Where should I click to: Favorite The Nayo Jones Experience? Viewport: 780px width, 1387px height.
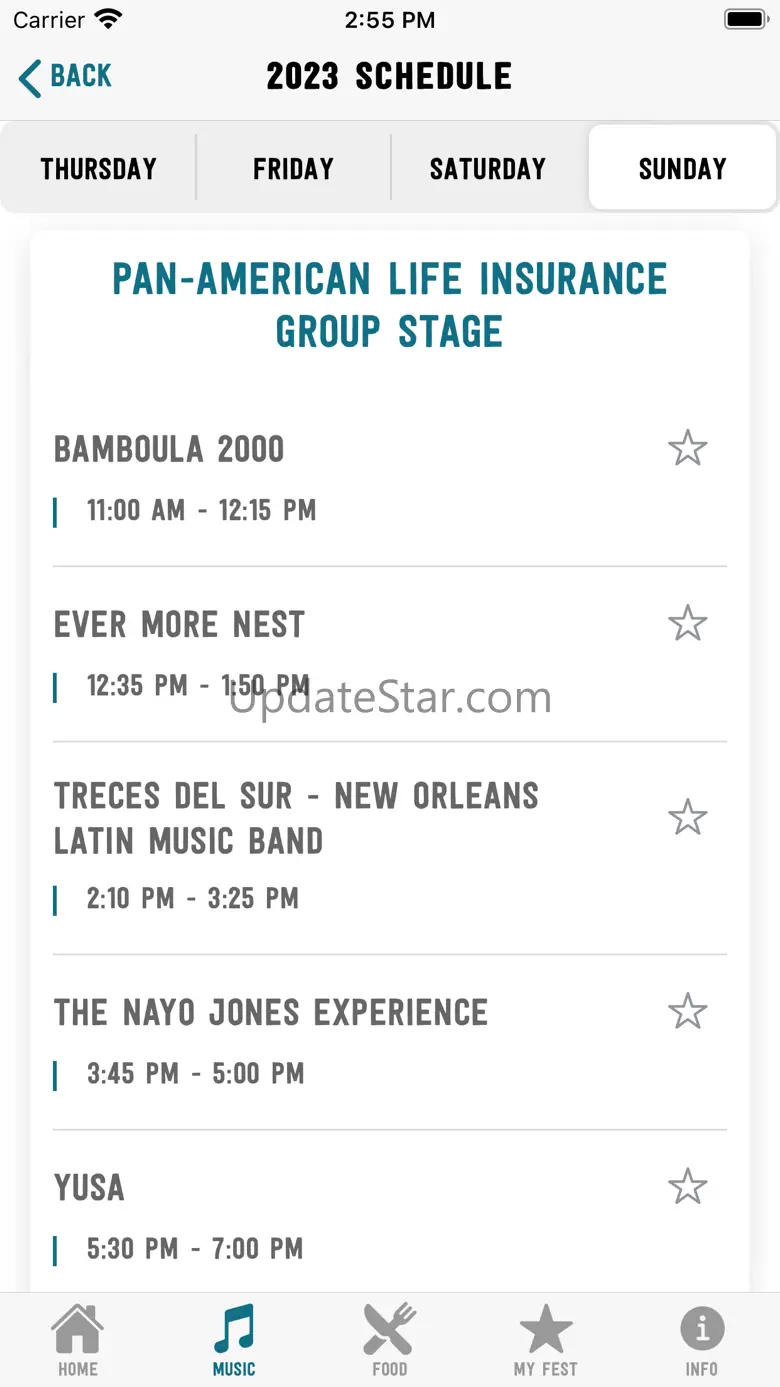coord(688,1011)
